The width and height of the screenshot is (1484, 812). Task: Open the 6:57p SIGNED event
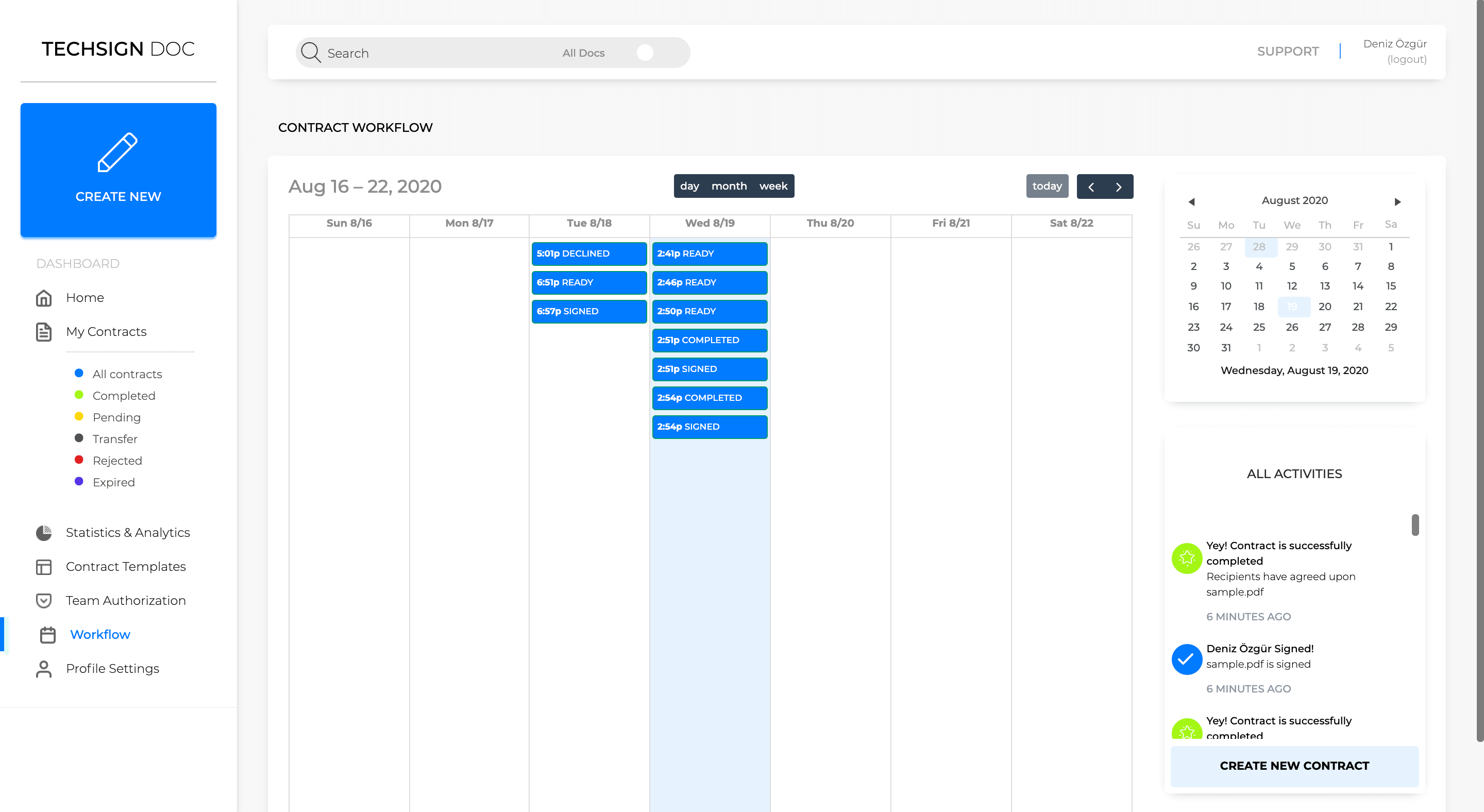[589, 312]
